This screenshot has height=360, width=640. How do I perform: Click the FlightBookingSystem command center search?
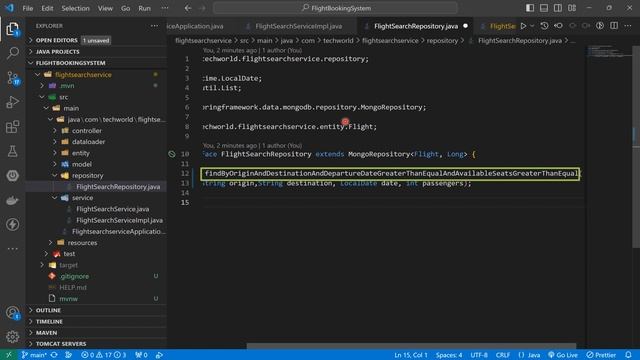coord(336,8)
